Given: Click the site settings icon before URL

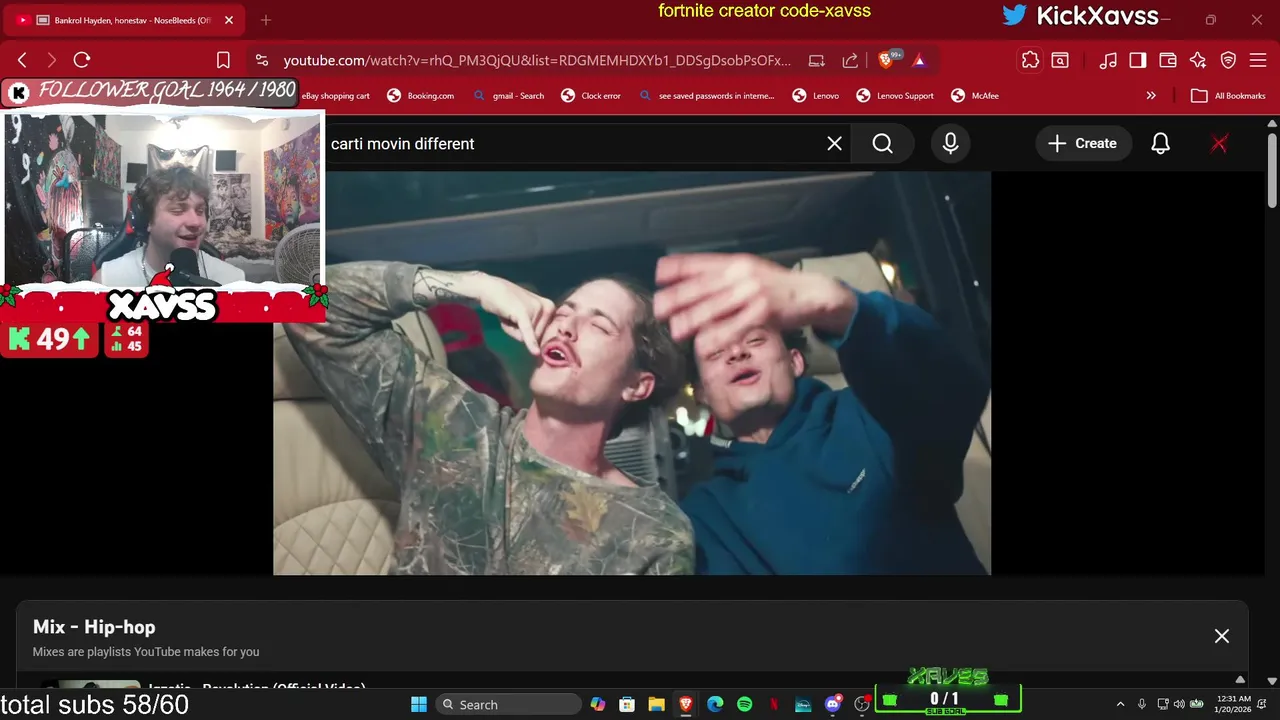Looking at the screenshot, I should click(x=261, y=61).
